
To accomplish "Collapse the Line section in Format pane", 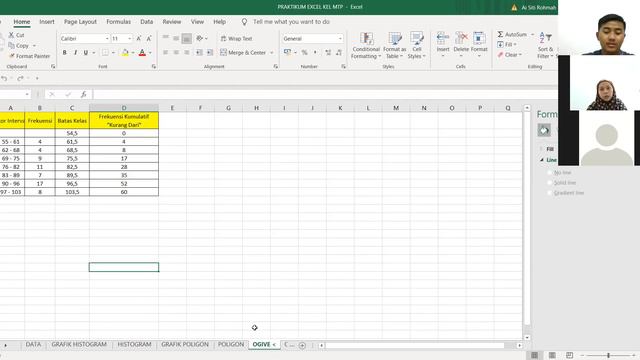I will (x=542, y=160).
